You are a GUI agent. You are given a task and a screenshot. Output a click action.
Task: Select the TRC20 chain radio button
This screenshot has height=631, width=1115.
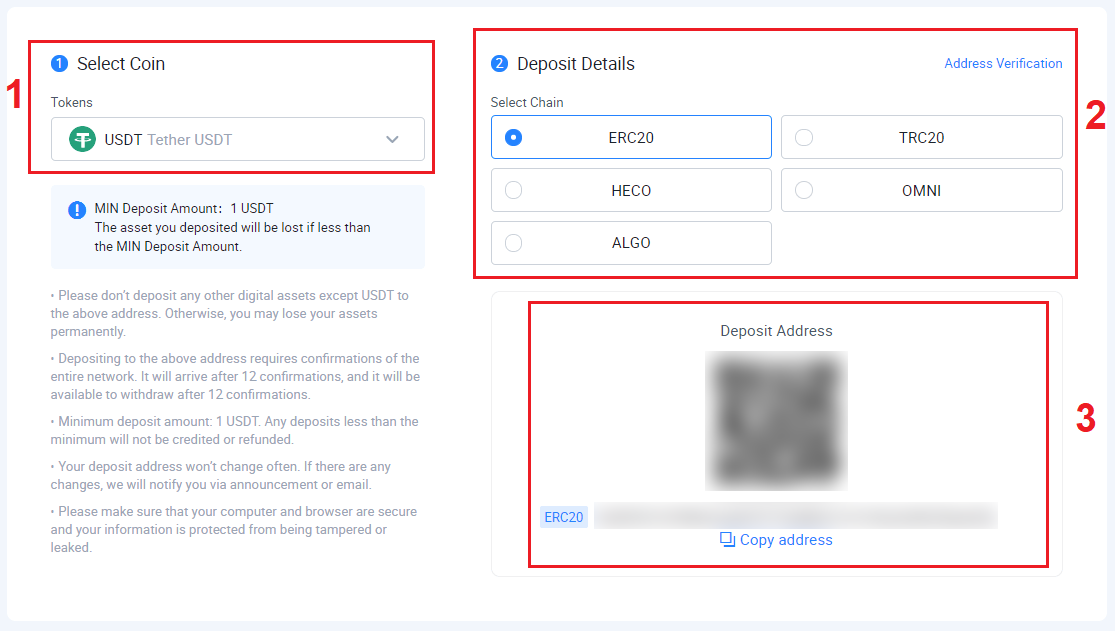coord(804,137)
